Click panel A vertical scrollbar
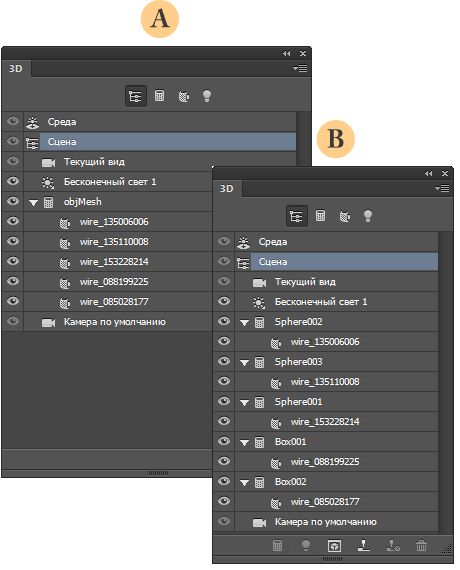This screenshot has width=460, height=570. click(303, 138)
